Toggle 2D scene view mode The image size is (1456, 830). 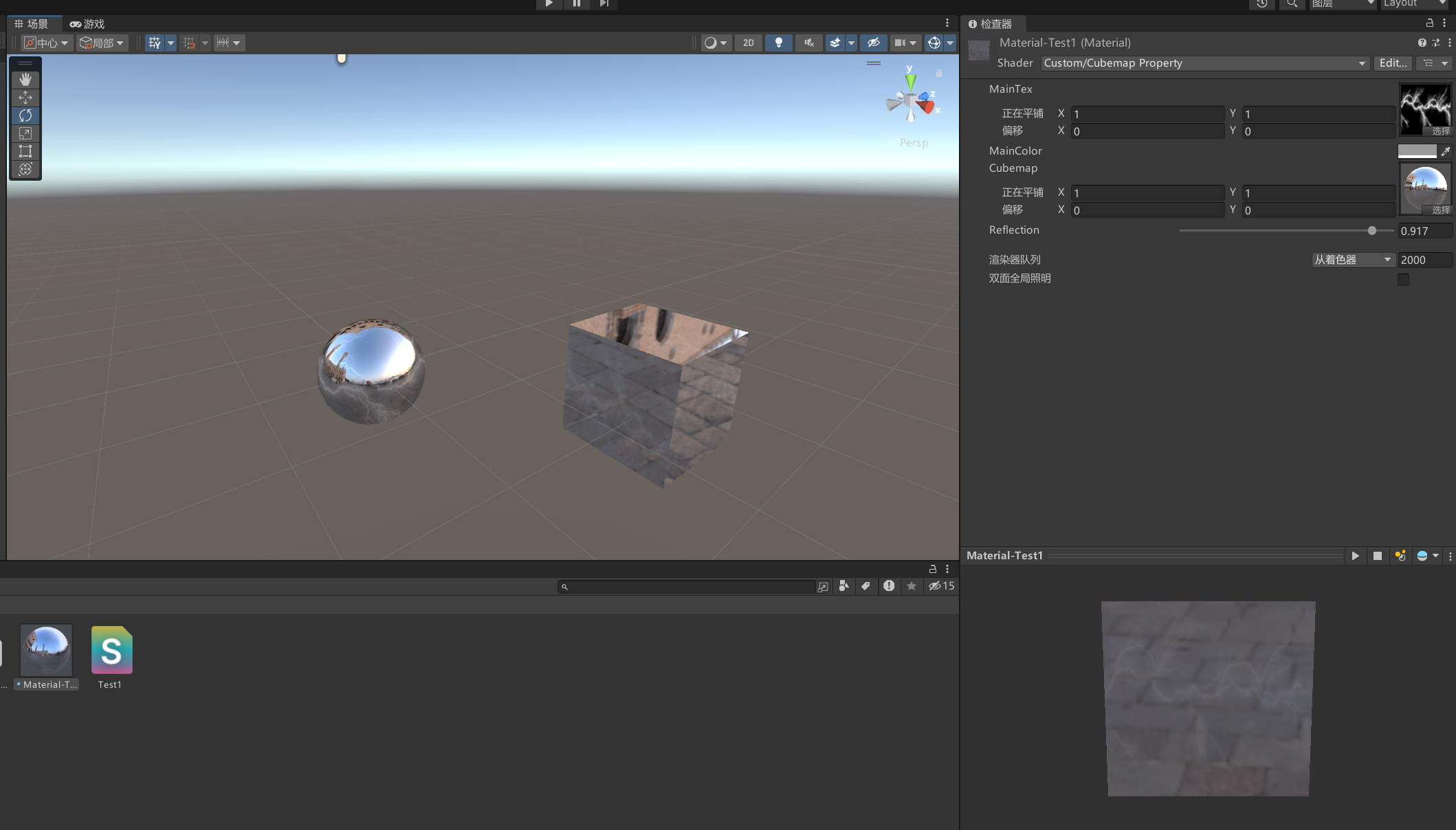coord(749,43)
